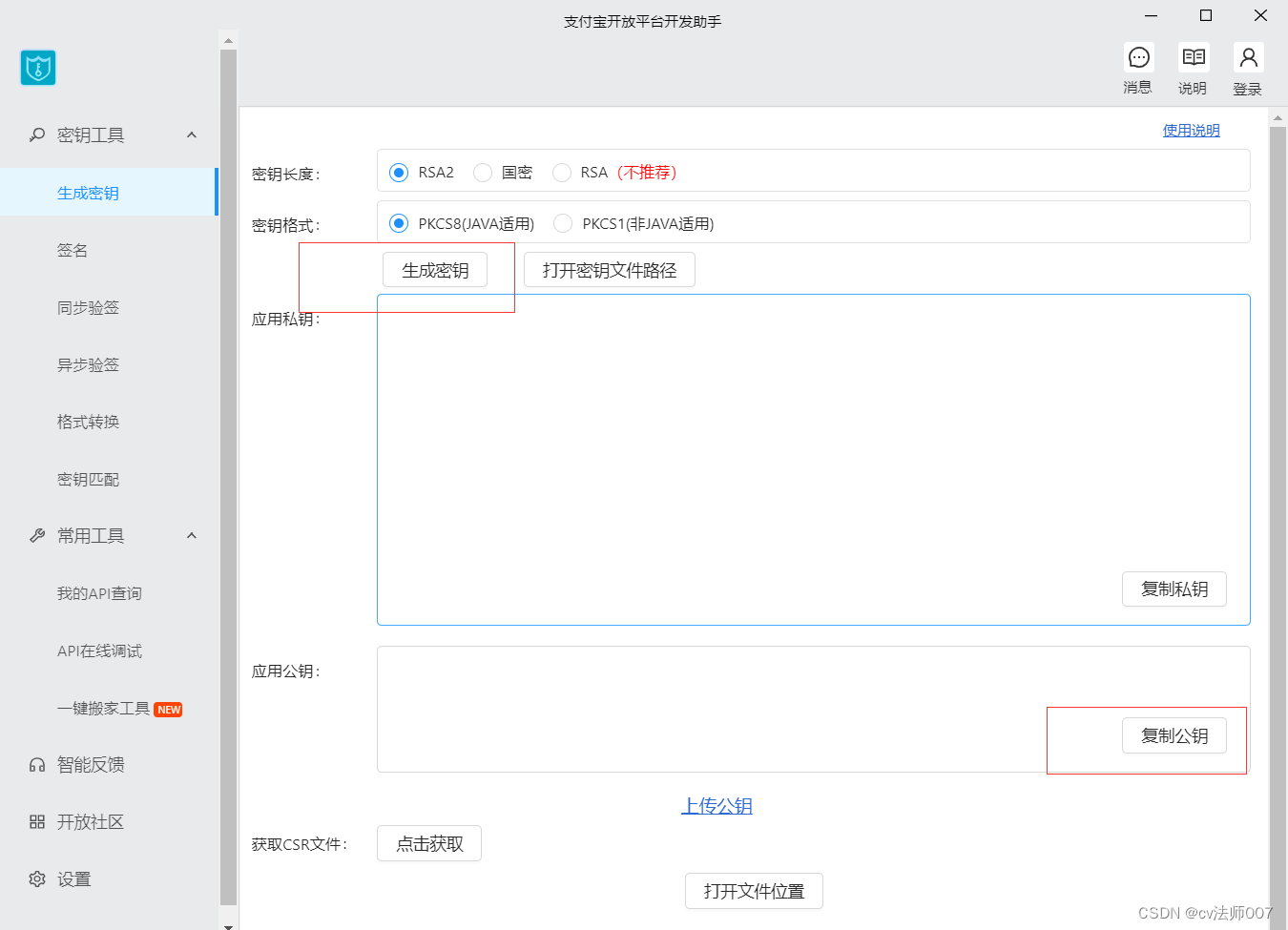Choose PKCS8(JAVA适用) key format
The height and width of the screenshot is (930, 1288).
pyautogui.click(x=399, y=223)
